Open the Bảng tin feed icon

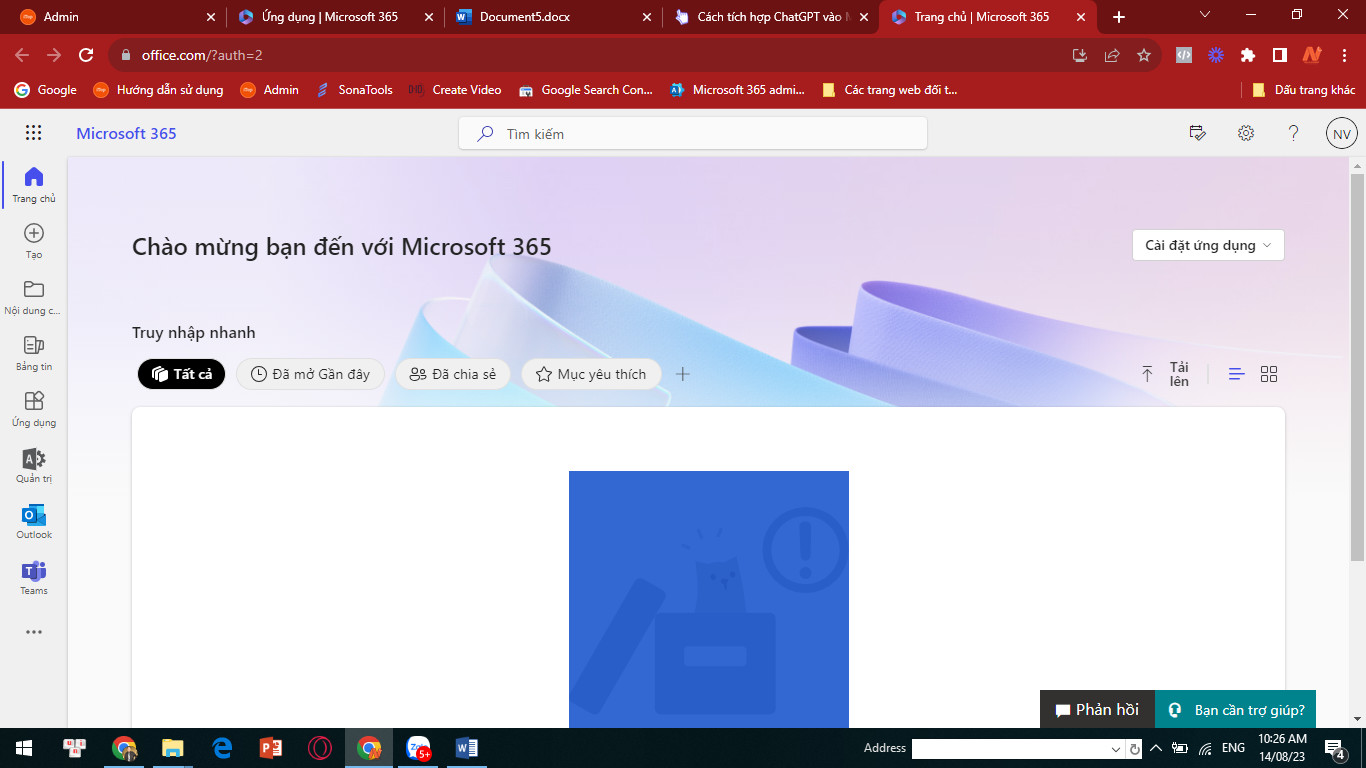tap(33, 352)
